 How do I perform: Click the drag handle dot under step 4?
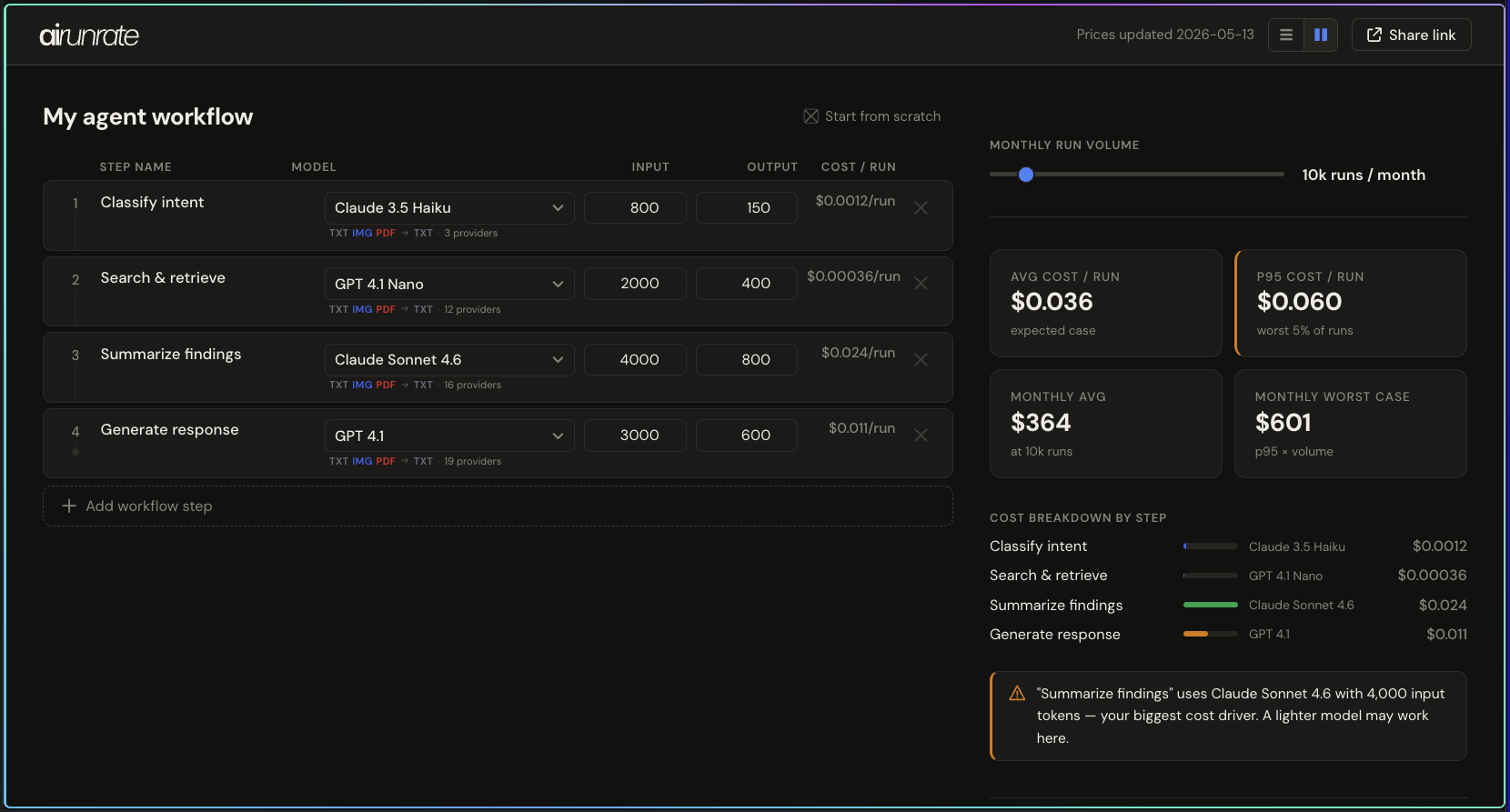[75, 452]
